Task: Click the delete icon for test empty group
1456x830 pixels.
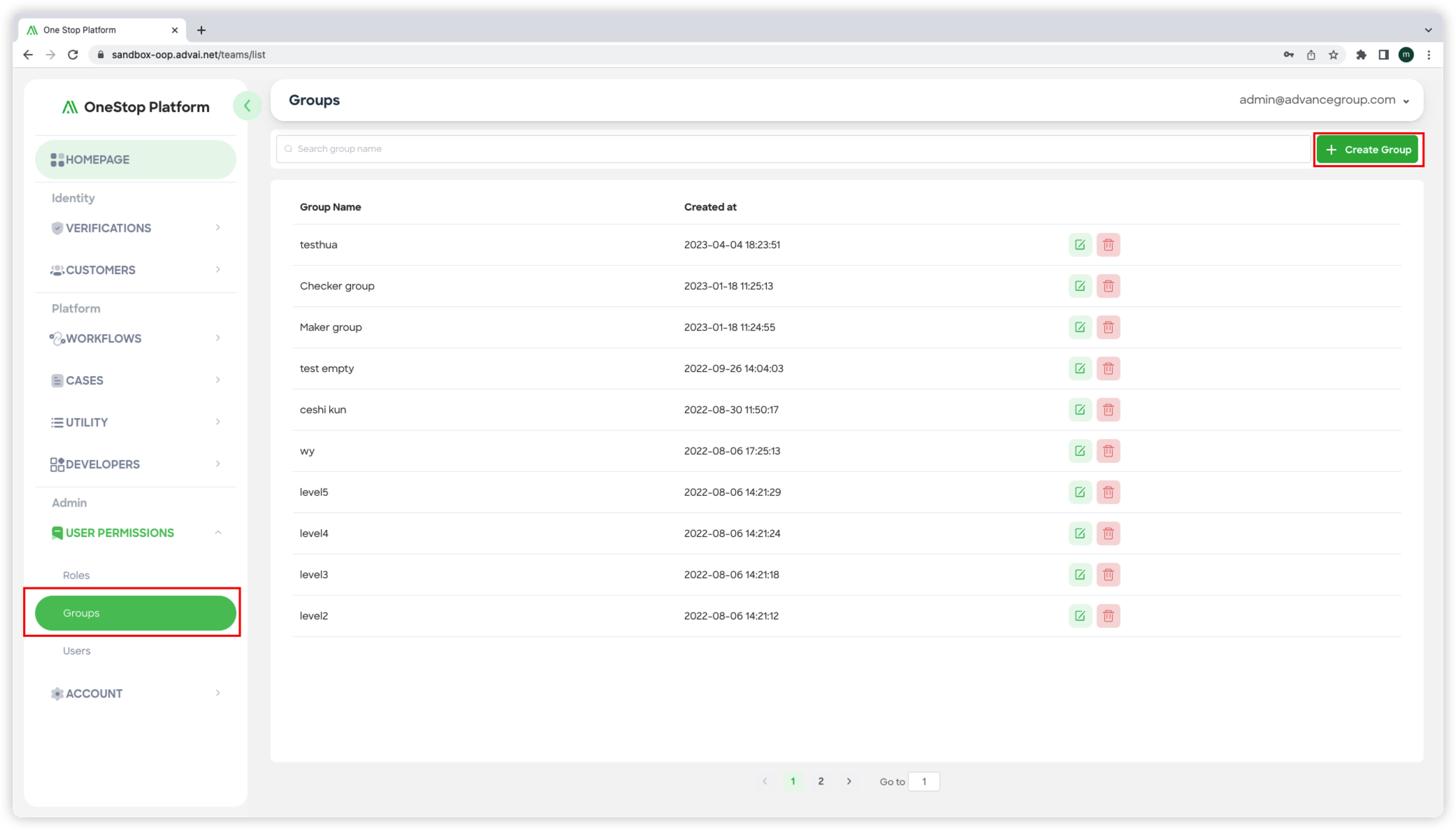Action: tap(1108, 368)
